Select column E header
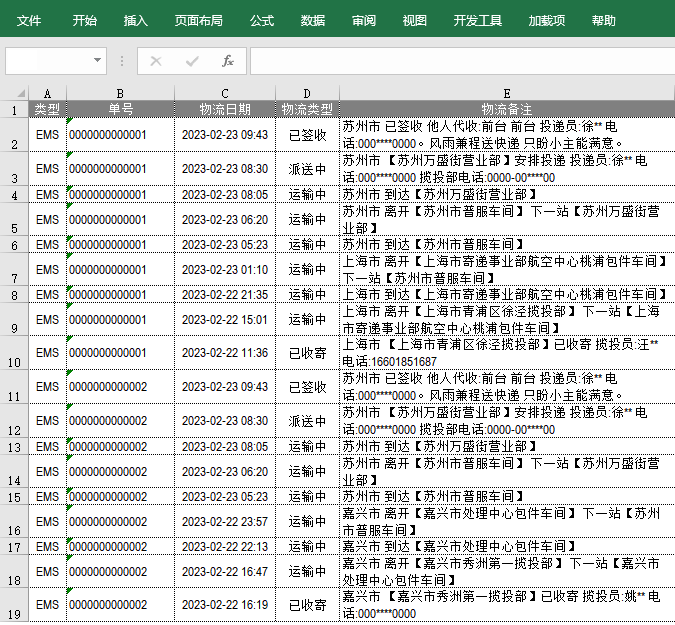The width and height of the screenshot is (675, 625). (506, 93)
